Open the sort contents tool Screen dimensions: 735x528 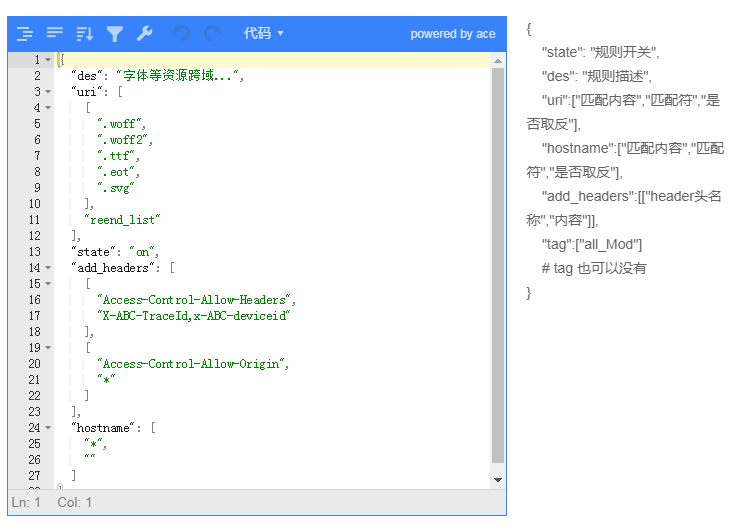tap(85, 34)
